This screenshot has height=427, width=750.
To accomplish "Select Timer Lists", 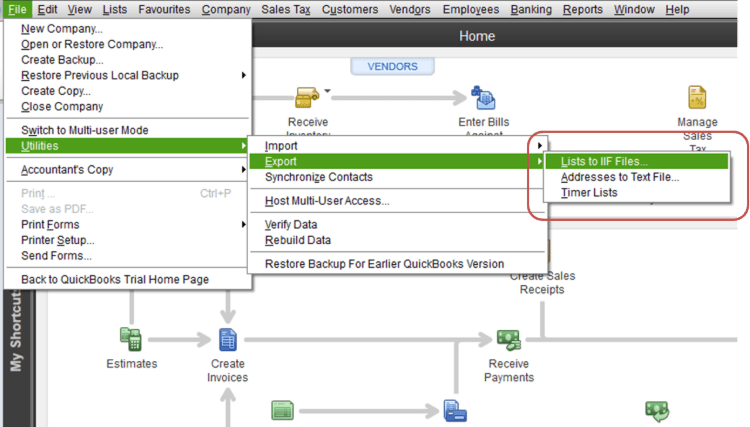I will 589,193.
